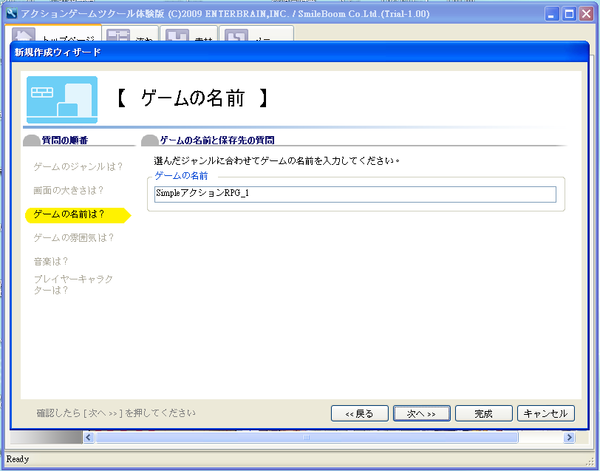Minimize the main application window
The width and height of the screenshot is (600, 471).
tap(551, 14)
